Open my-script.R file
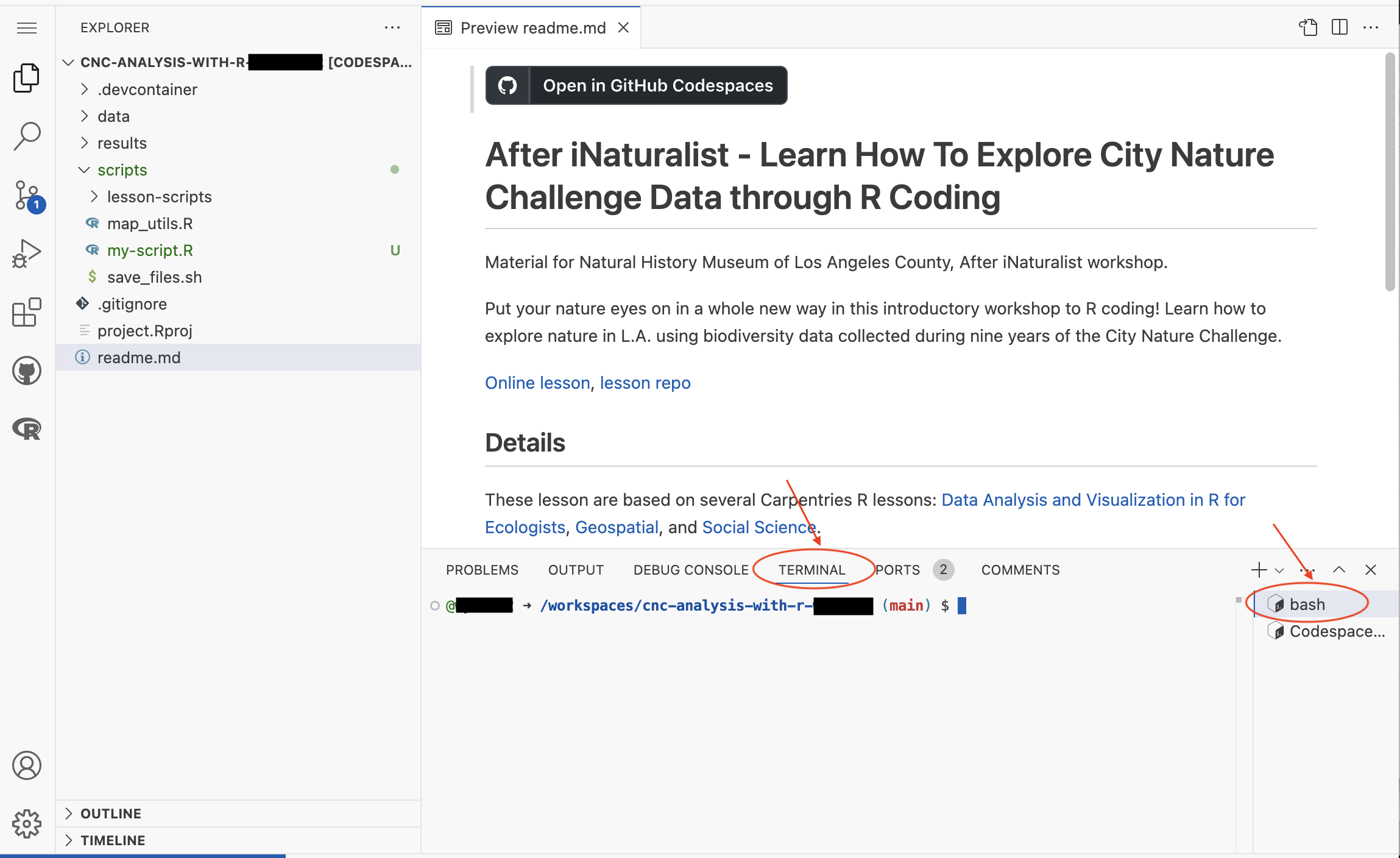The height and width of the screenshot is (858, 1400). coord(238,250)
